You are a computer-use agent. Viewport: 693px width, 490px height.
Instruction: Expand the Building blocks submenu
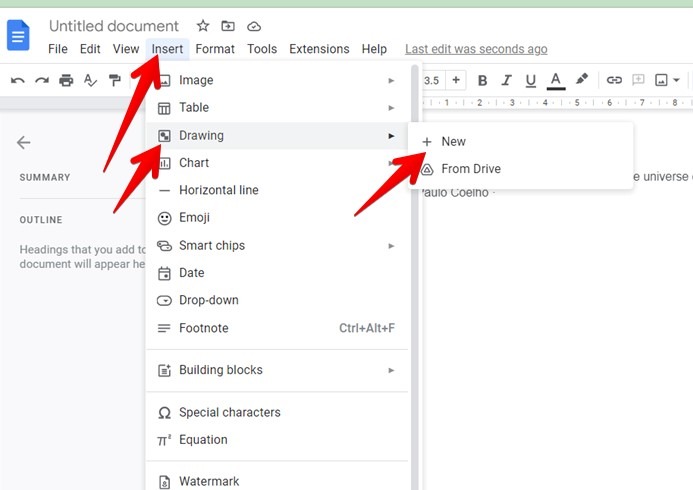click(277, 370)
